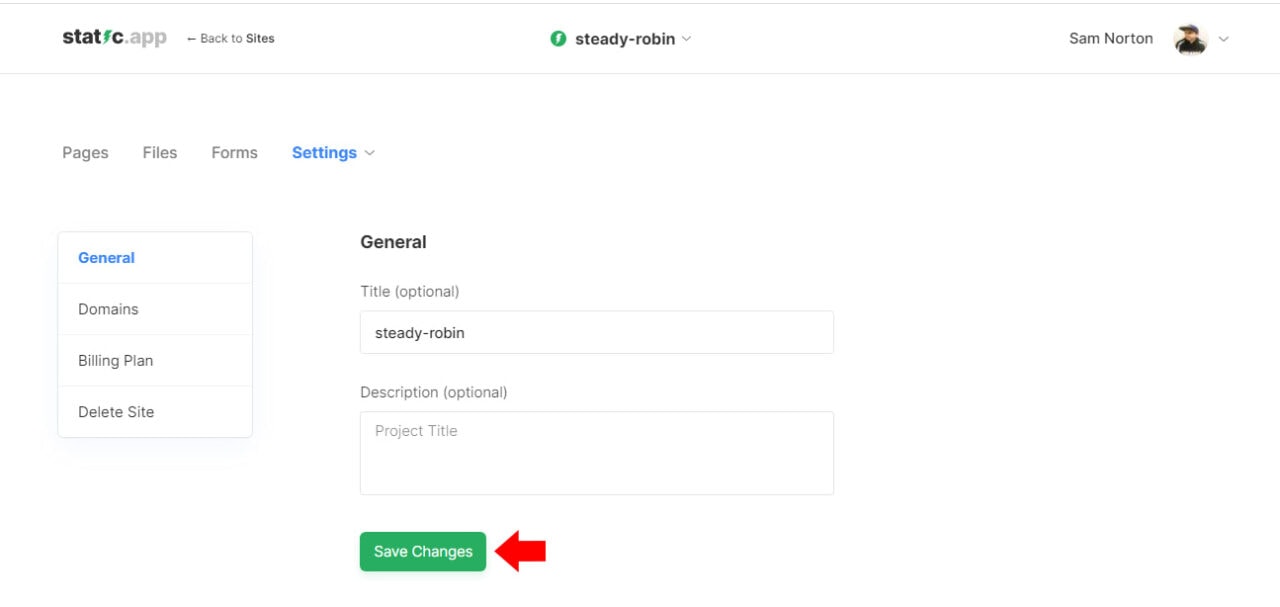
Task: Click Sam Norton's profile avatar picture
Action: 1189,38
